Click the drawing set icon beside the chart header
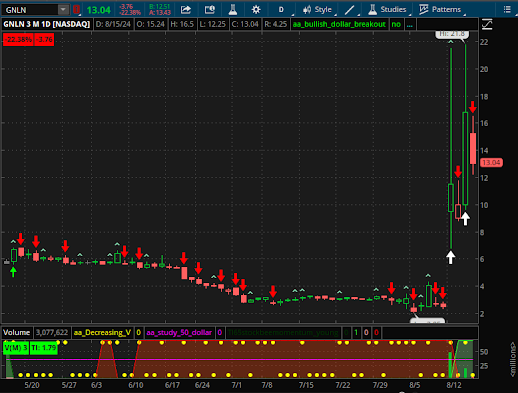Image resolution: width=518 pixels, height=393 pixels. tap(487, 24)
